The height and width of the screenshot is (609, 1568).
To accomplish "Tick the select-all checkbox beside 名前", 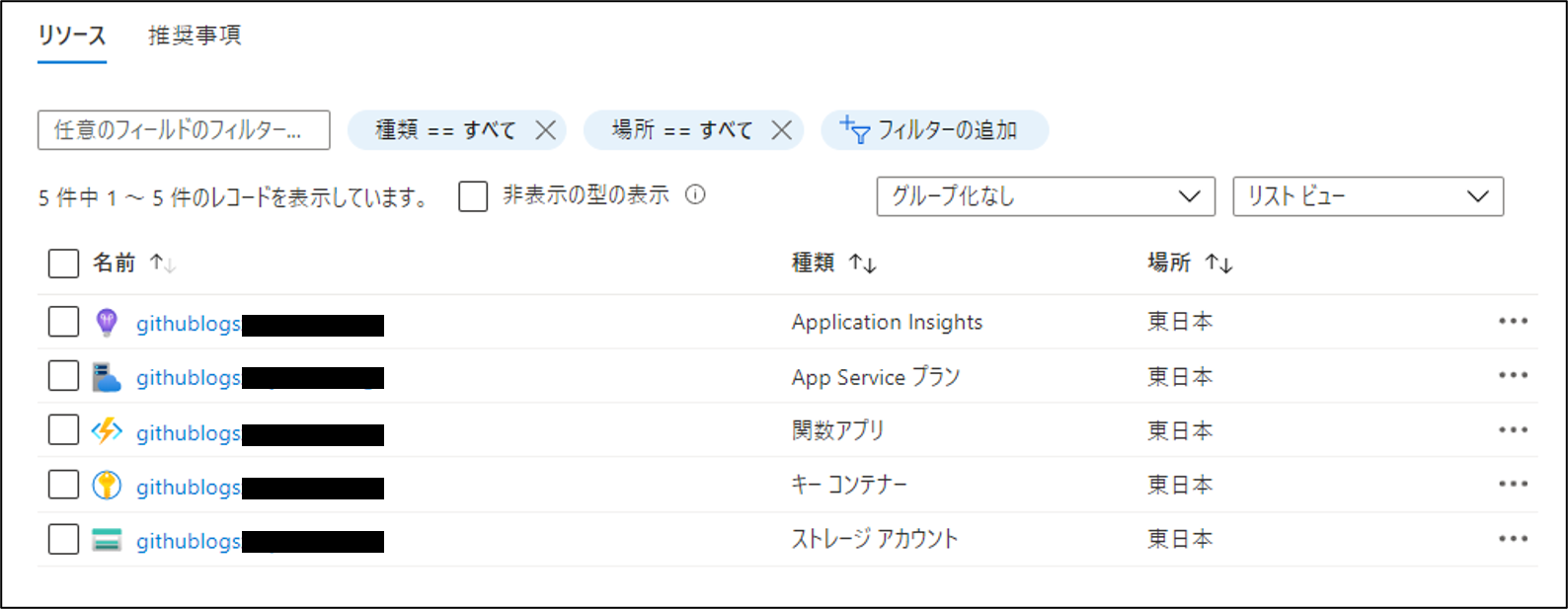I will point(64,264).
